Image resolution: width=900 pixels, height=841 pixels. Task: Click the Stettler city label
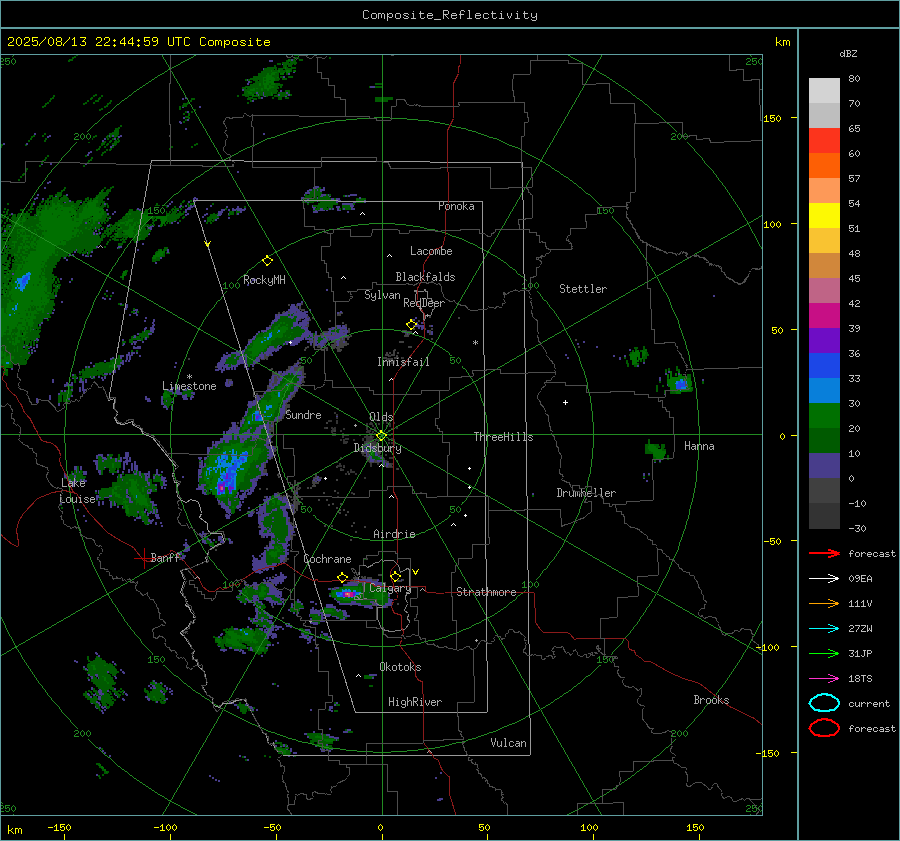pyautogui.click(x=583, y=289)
